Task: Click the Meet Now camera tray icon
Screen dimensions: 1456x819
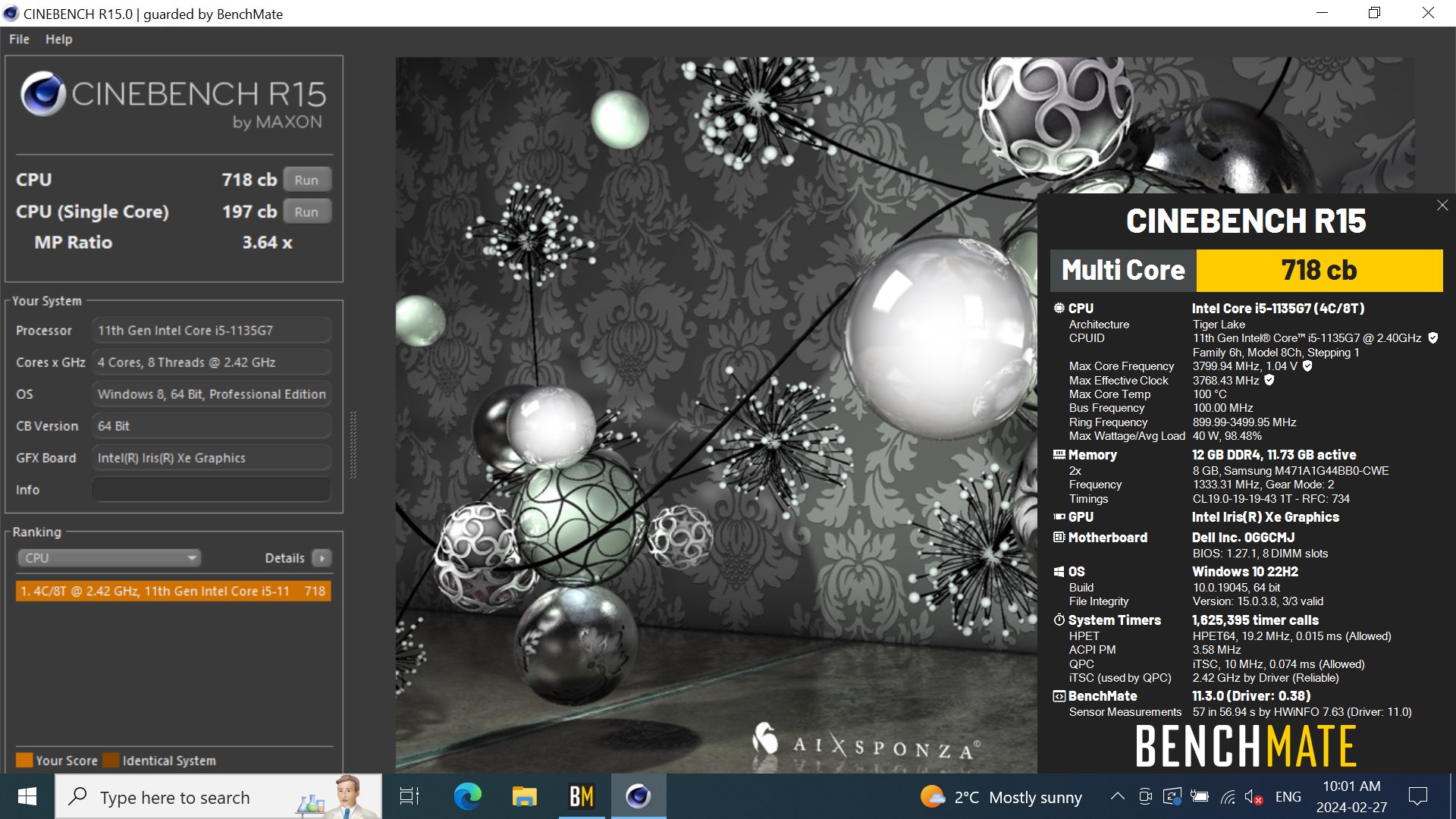Action: (1145, 797)
